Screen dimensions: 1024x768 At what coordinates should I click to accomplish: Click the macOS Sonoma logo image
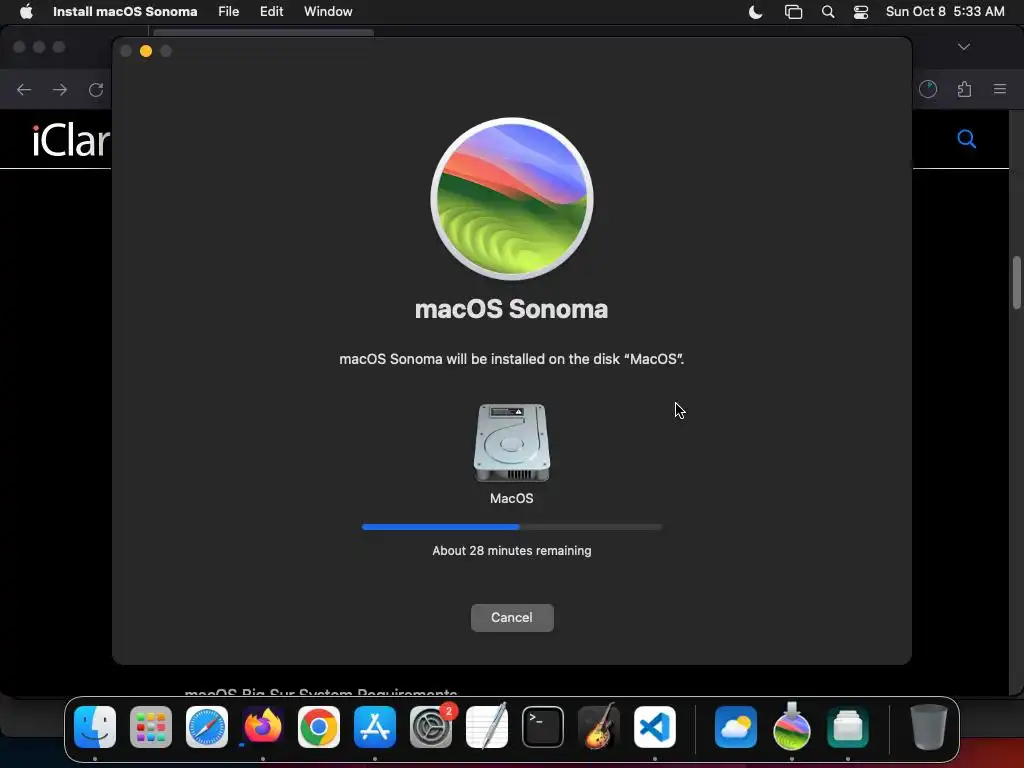pos(512,199)
